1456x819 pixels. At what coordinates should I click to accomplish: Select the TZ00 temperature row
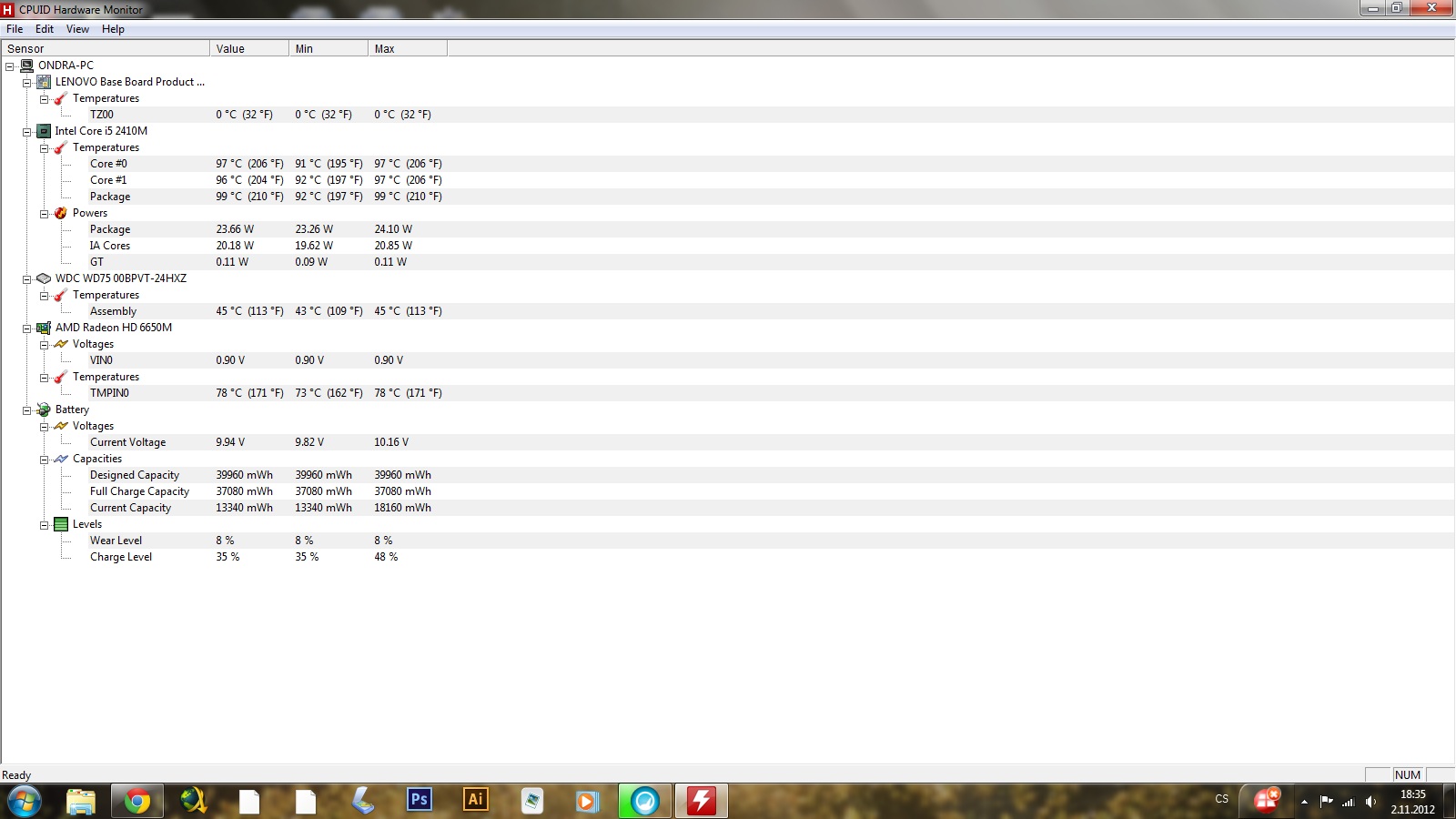[728, 115]
